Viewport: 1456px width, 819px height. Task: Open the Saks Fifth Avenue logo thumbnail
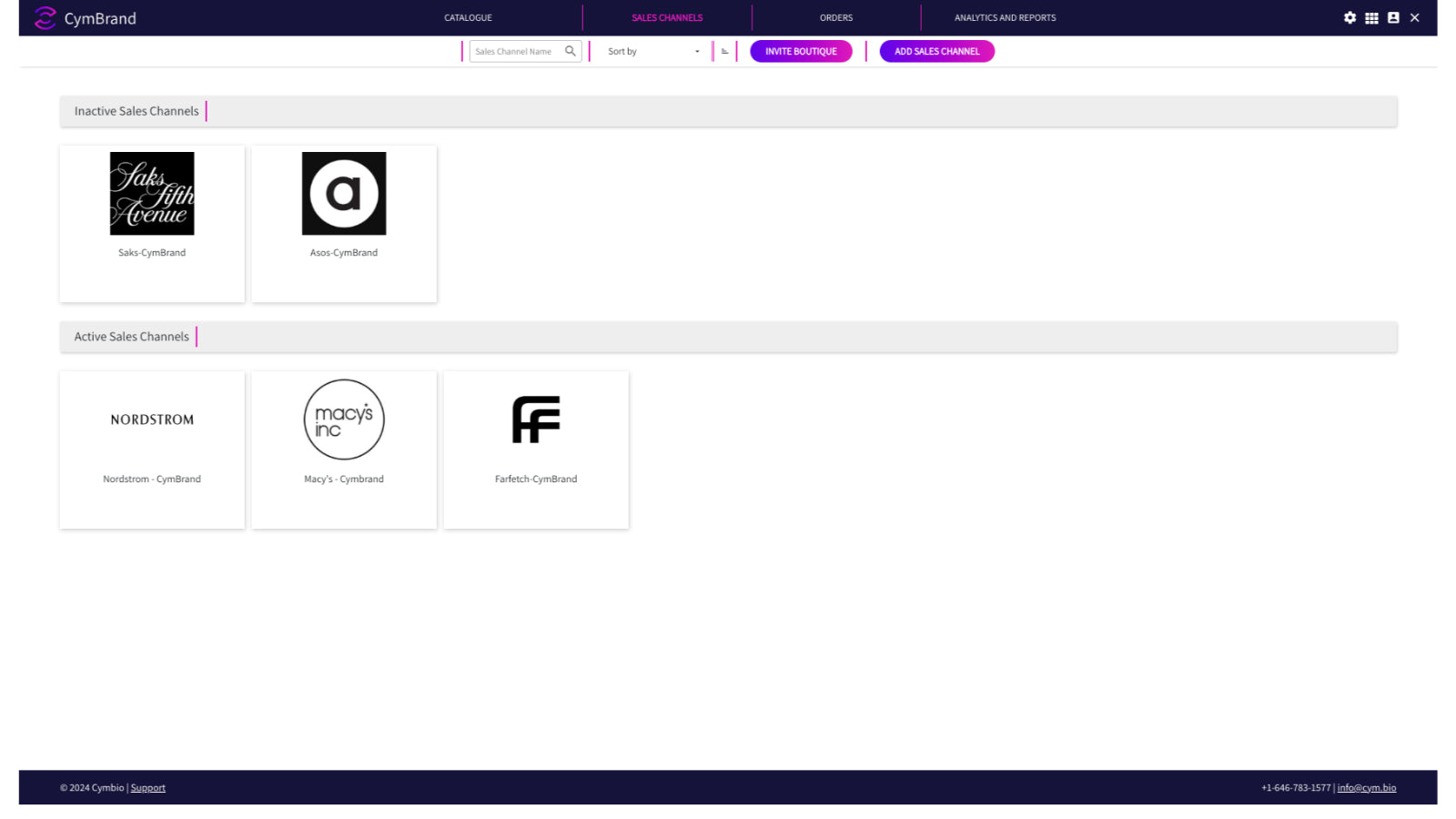click(152, 193)
